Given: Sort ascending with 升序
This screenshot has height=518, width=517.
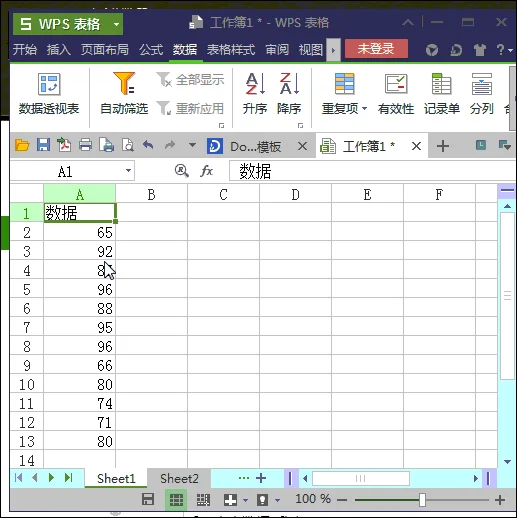Looking at the screenshot, I should (255, 94).
